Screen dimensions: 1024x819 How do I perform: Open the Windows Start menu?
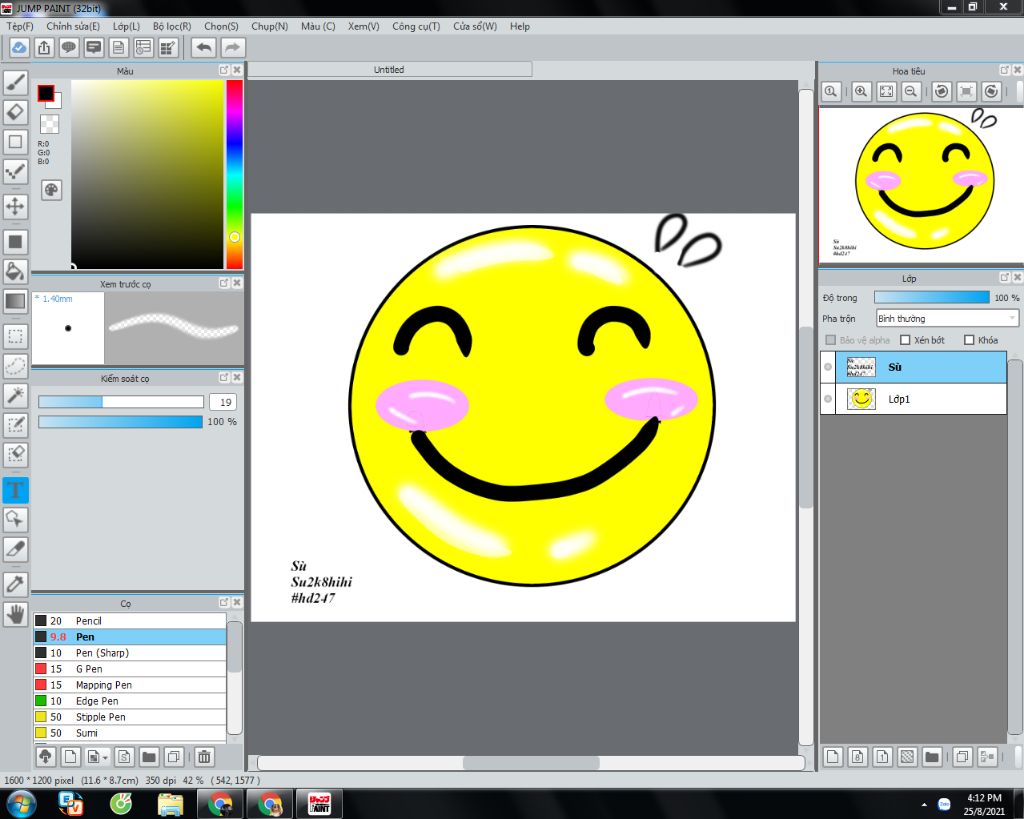(x=20, y=804)
